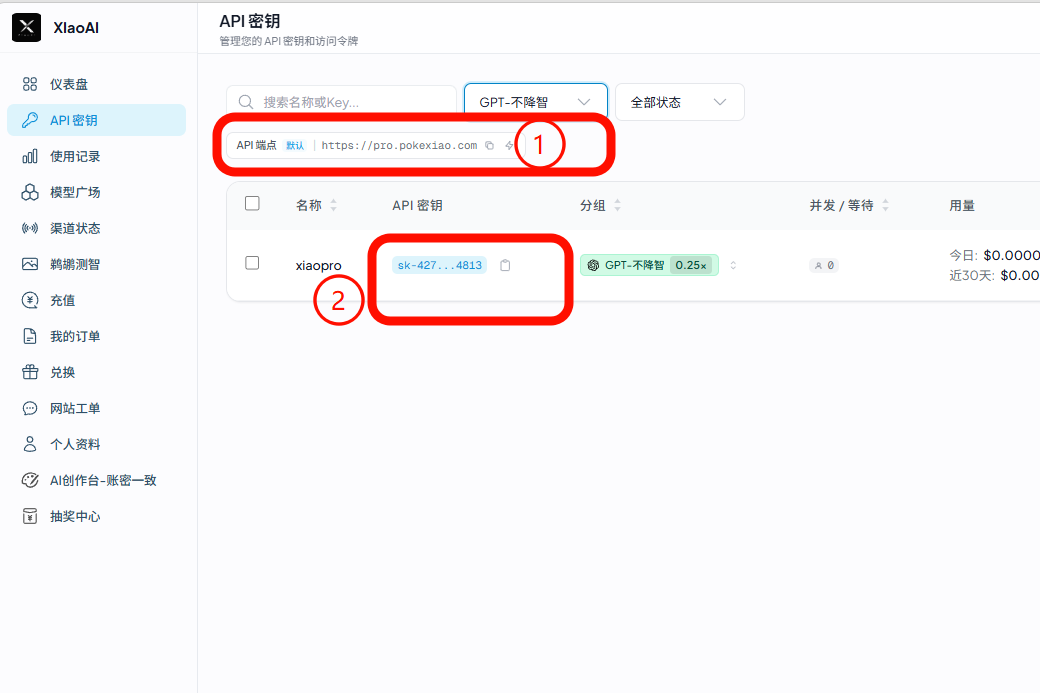Go to 鹈鹕测智 menu item
Viewport: 1040px width, 693px height.
coord(96,264)
